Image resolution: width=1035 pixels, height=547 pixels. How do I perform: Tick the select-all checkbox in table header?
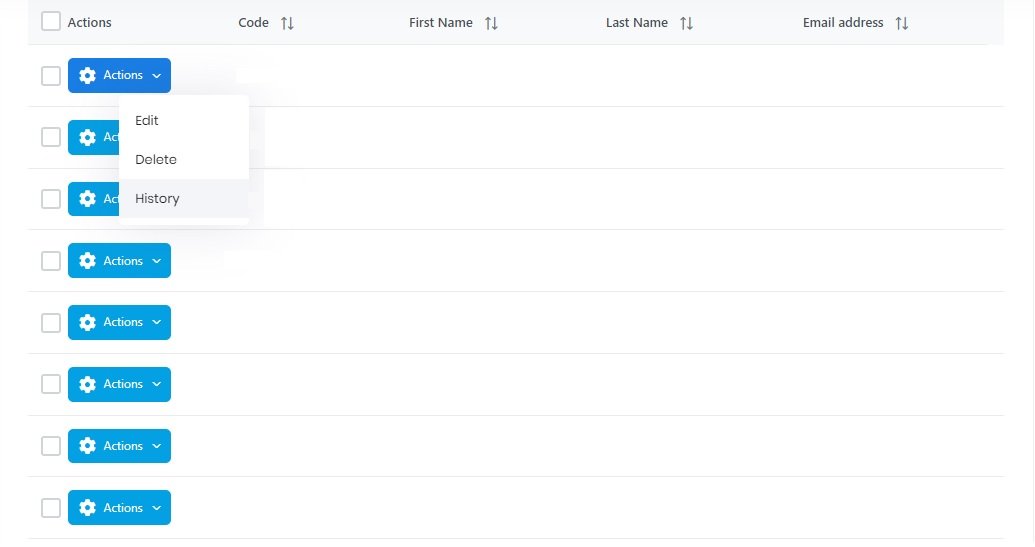pyautogui.click(x=51, y=22)
